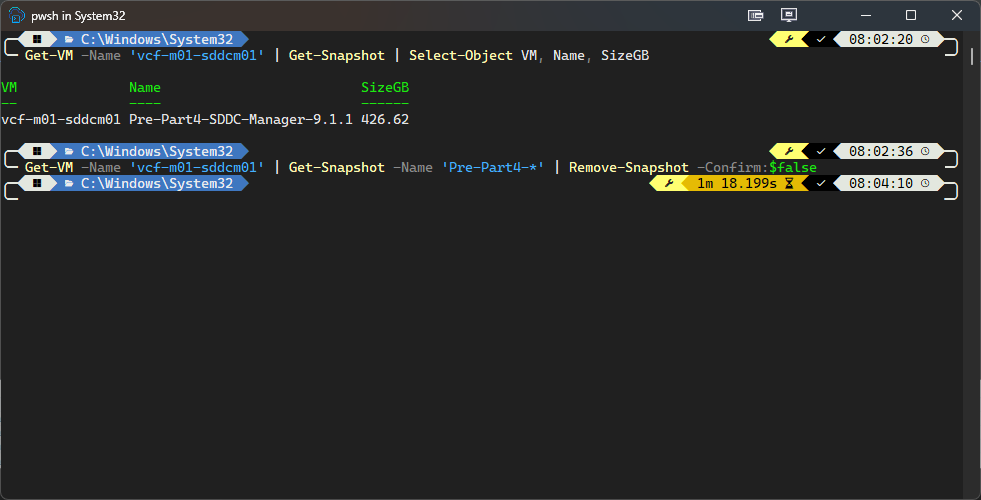Click the Windows logo in the 08:04:10 prompt
Image resolution: width=981 pixels, height=500 pixels.
pyautogui.click(x=38, y=183)
